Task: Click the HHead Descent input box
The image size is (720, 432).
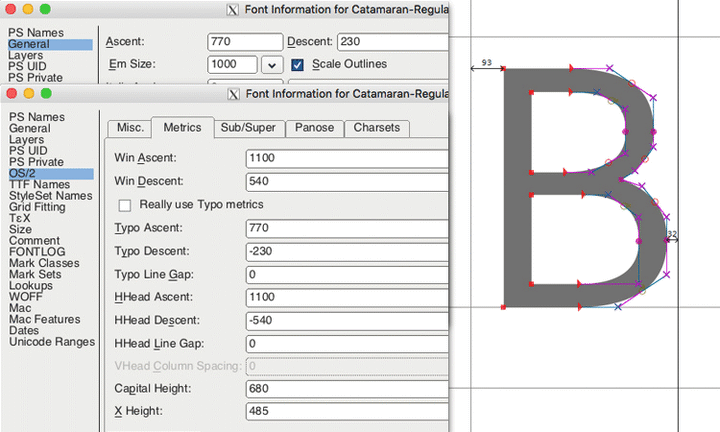Action: pos(346,320)
